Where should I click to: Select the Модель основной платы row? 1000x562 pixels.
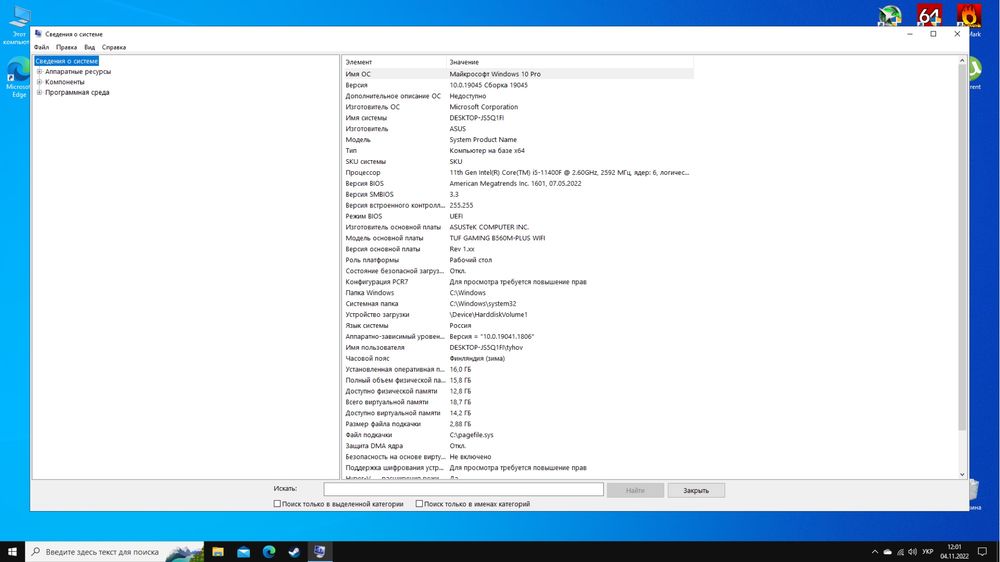(517, 238)
